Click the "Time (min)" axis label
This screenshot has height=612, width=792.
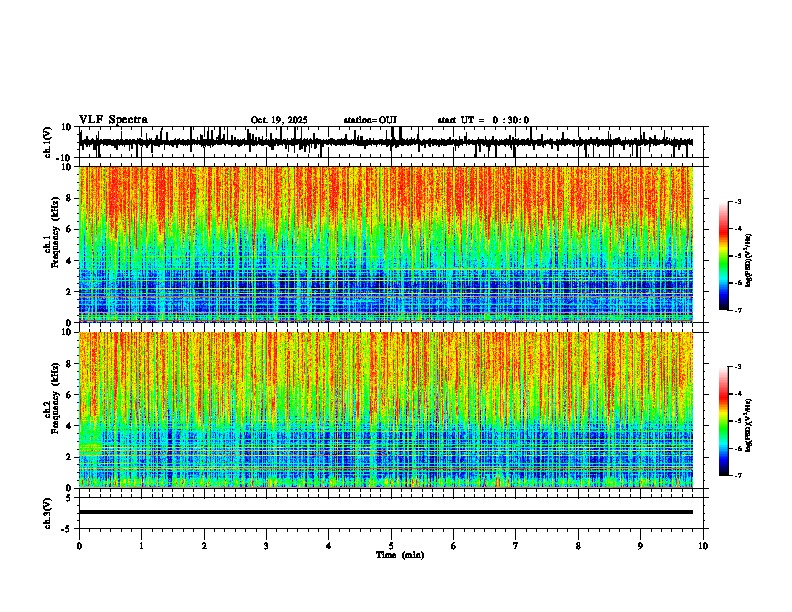(x=400, y=555)
